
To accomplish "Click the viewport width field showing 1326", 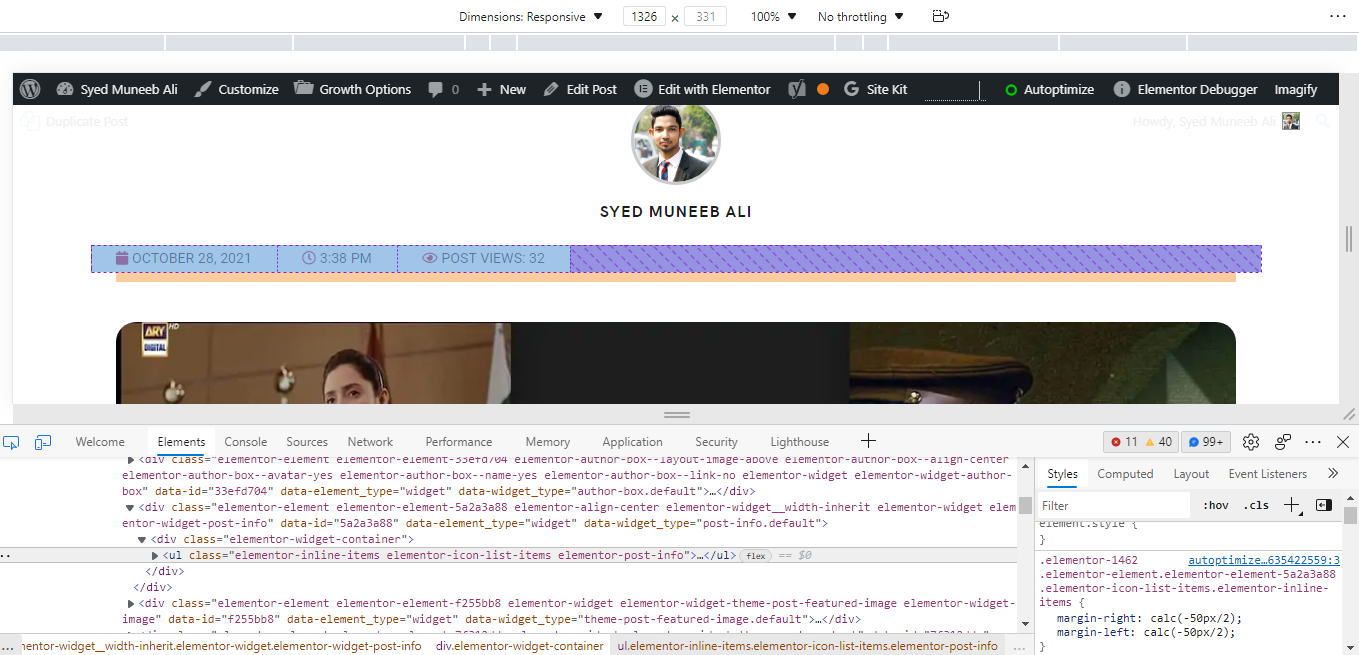I will [645, 16].
